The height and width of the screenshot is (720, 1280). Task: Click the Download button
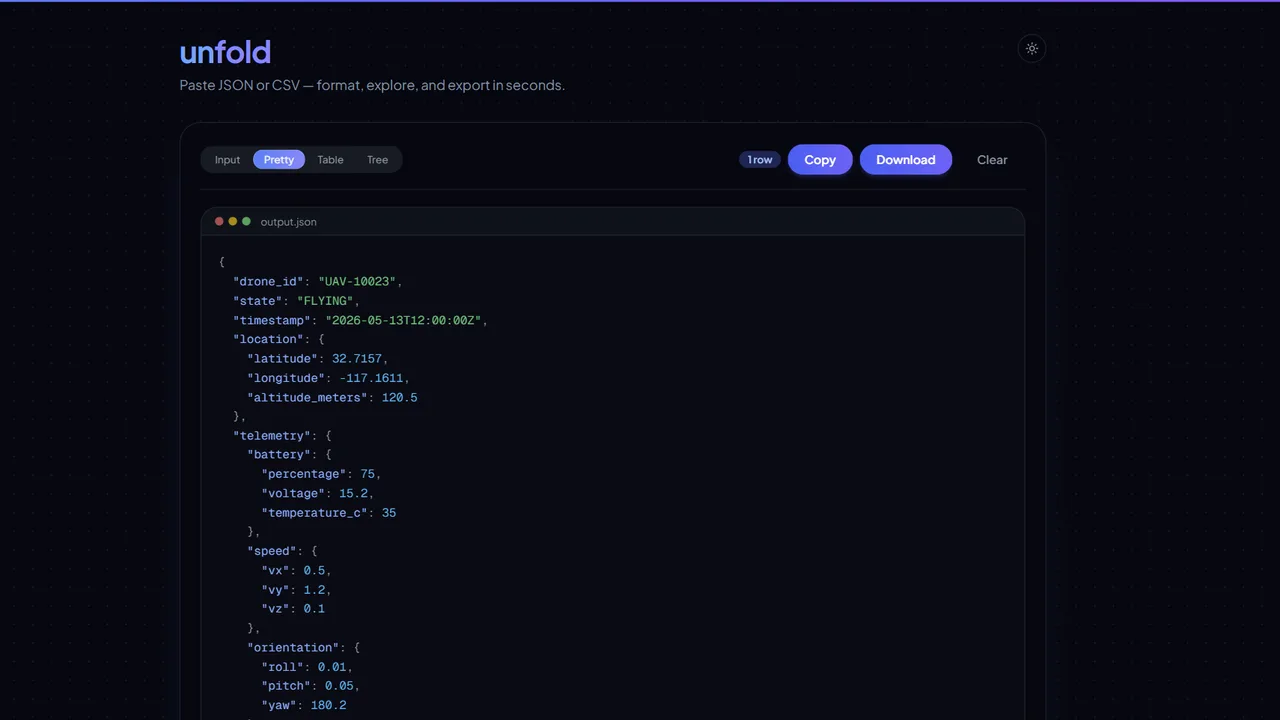(906, 160)
